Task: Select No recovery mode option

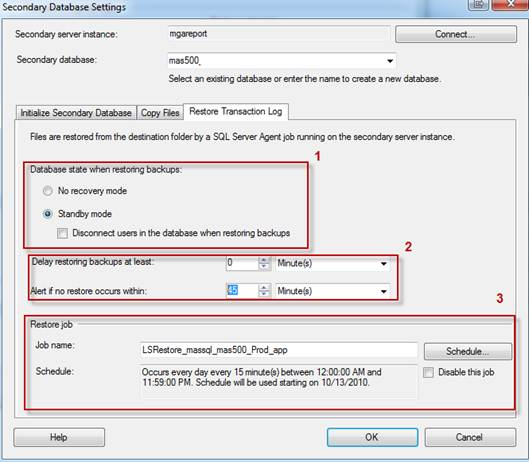Action: (x=48, y=191)
